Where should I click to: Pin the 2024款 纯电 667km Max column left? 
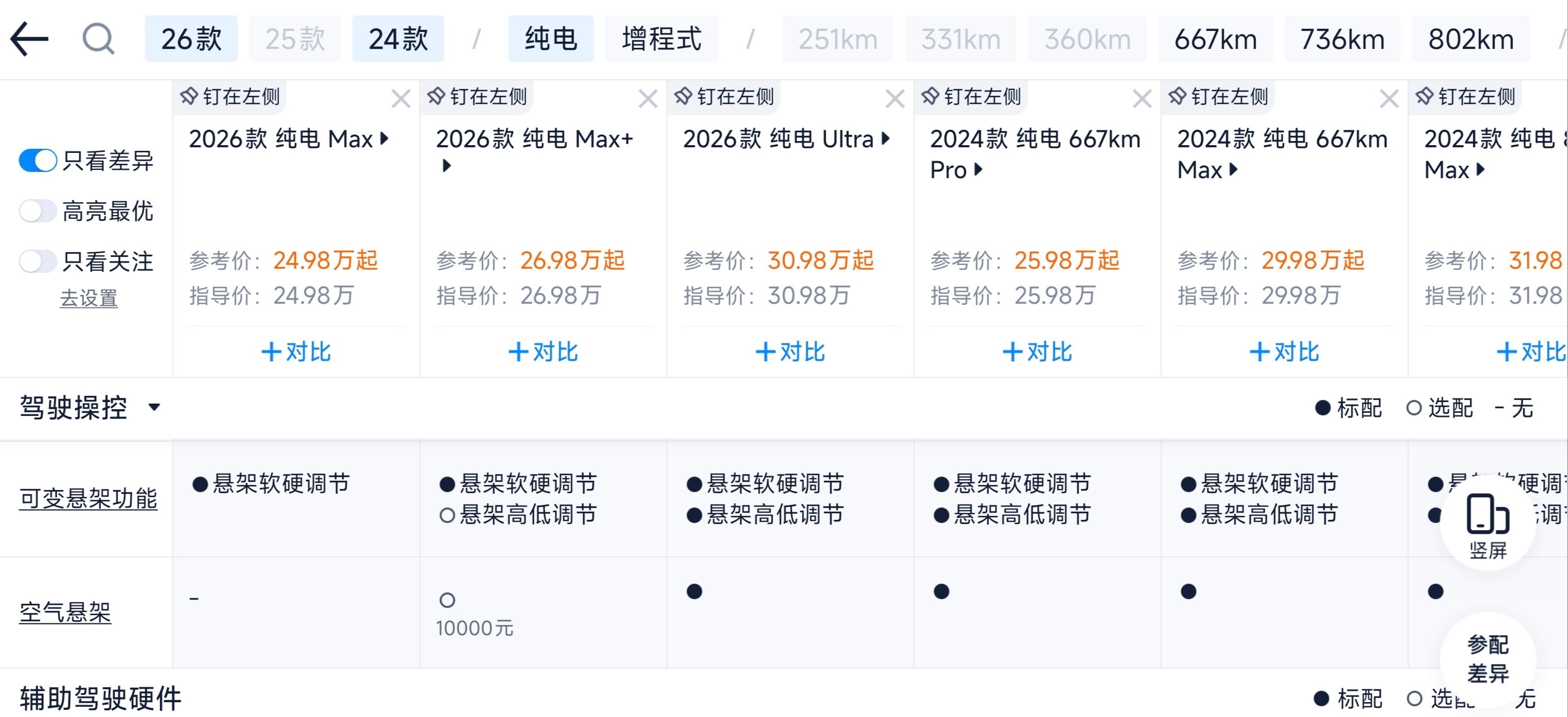click(1218, 97)
